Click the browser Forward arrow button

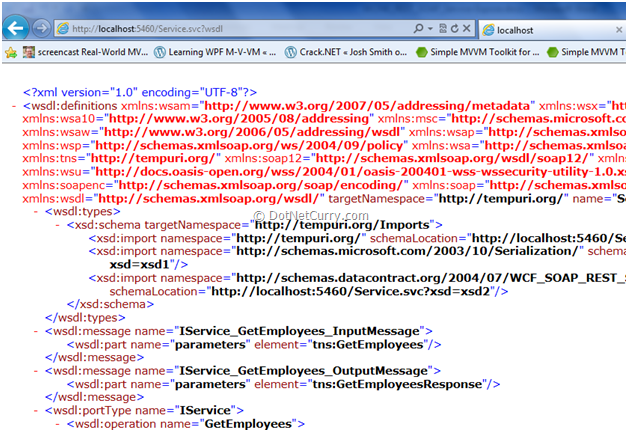click(x=41, y=28)
